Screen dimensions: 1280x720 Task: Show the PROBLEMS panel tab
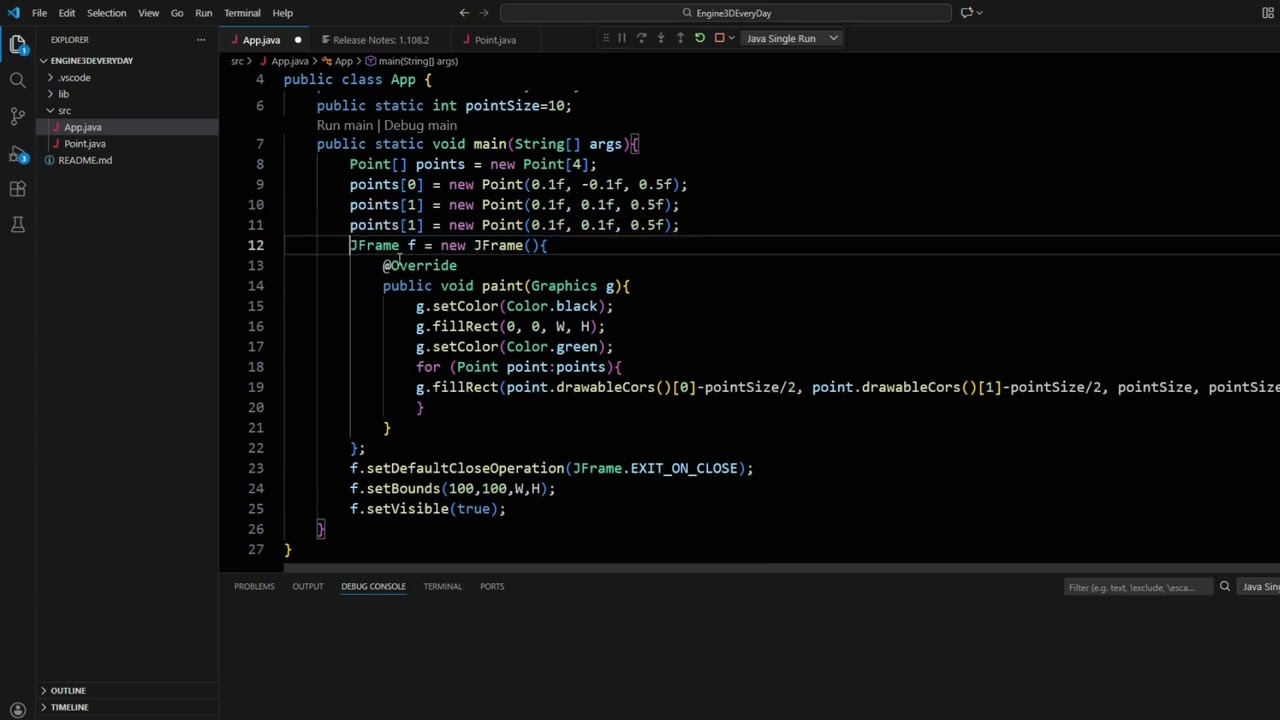click(254, 587)
